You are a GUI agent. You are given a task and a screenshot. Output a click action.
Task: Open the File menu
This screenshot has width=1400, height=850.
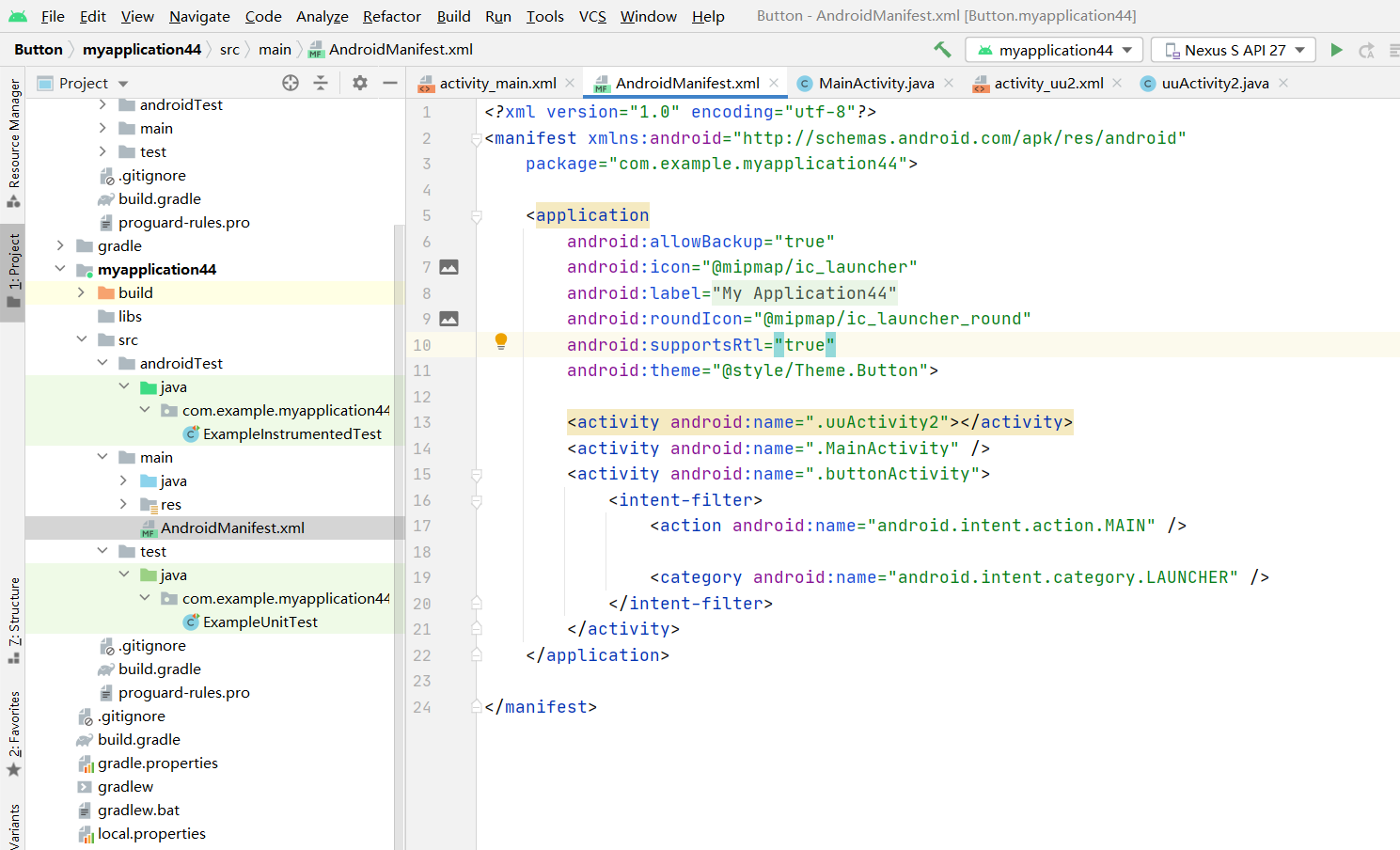pyautogui.click(x=53, y=16)
